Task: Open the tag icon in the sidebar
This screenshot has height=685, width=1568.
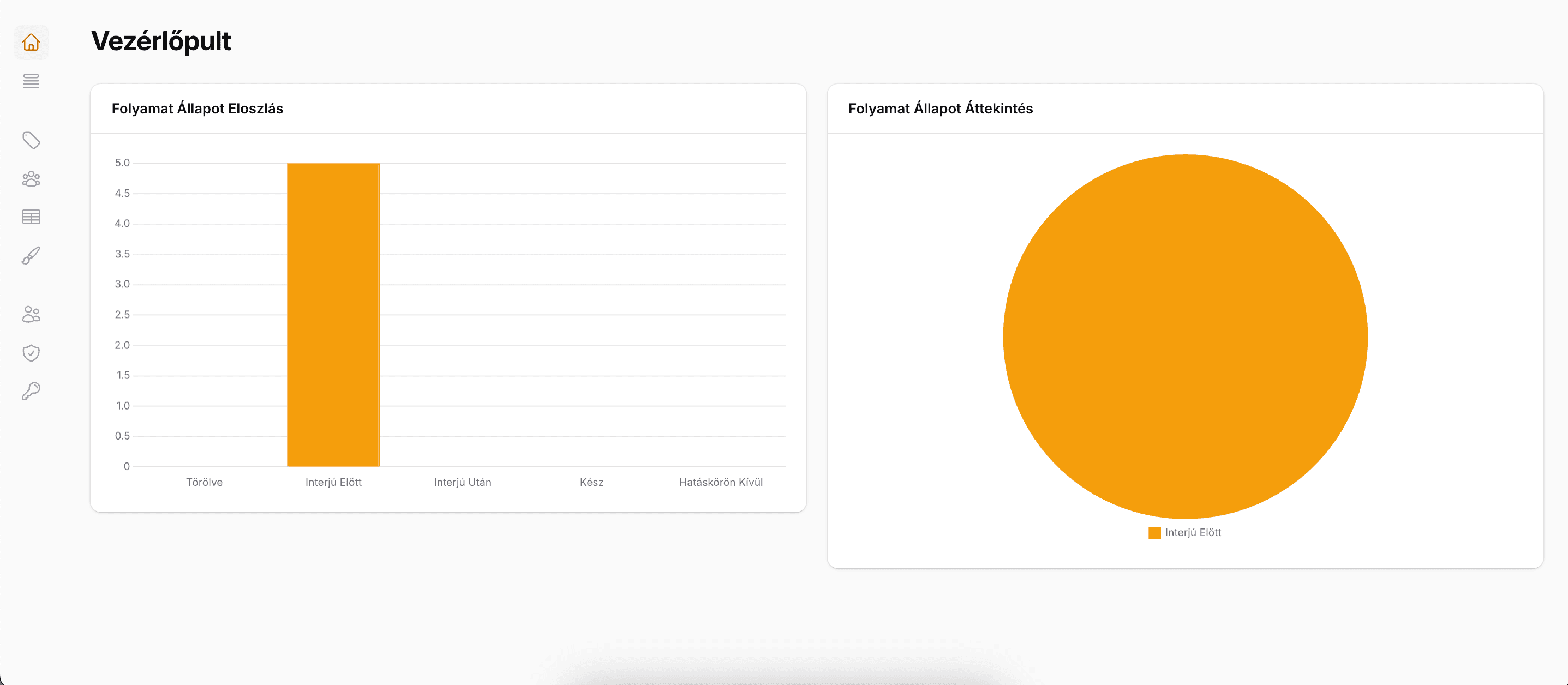Action: pos(31,141)
